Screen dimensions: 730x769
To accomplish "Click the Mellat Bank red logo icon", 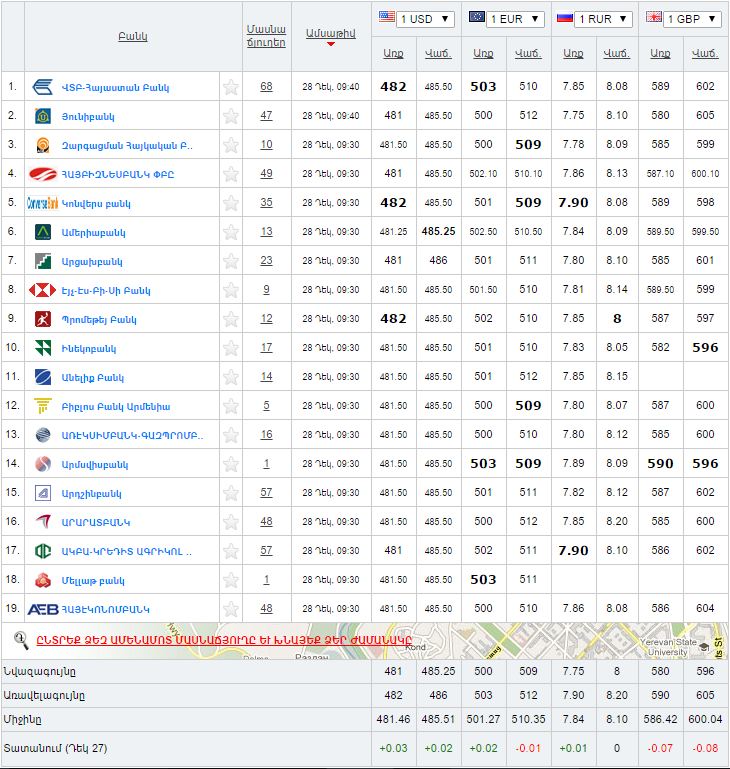I will pyautogui.click(x=43, y=580).
